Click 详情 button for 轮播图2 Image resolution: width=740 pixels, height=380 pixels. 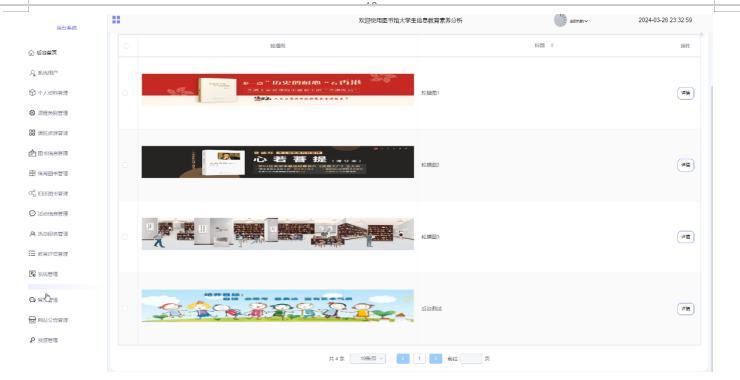pos(685,165)
